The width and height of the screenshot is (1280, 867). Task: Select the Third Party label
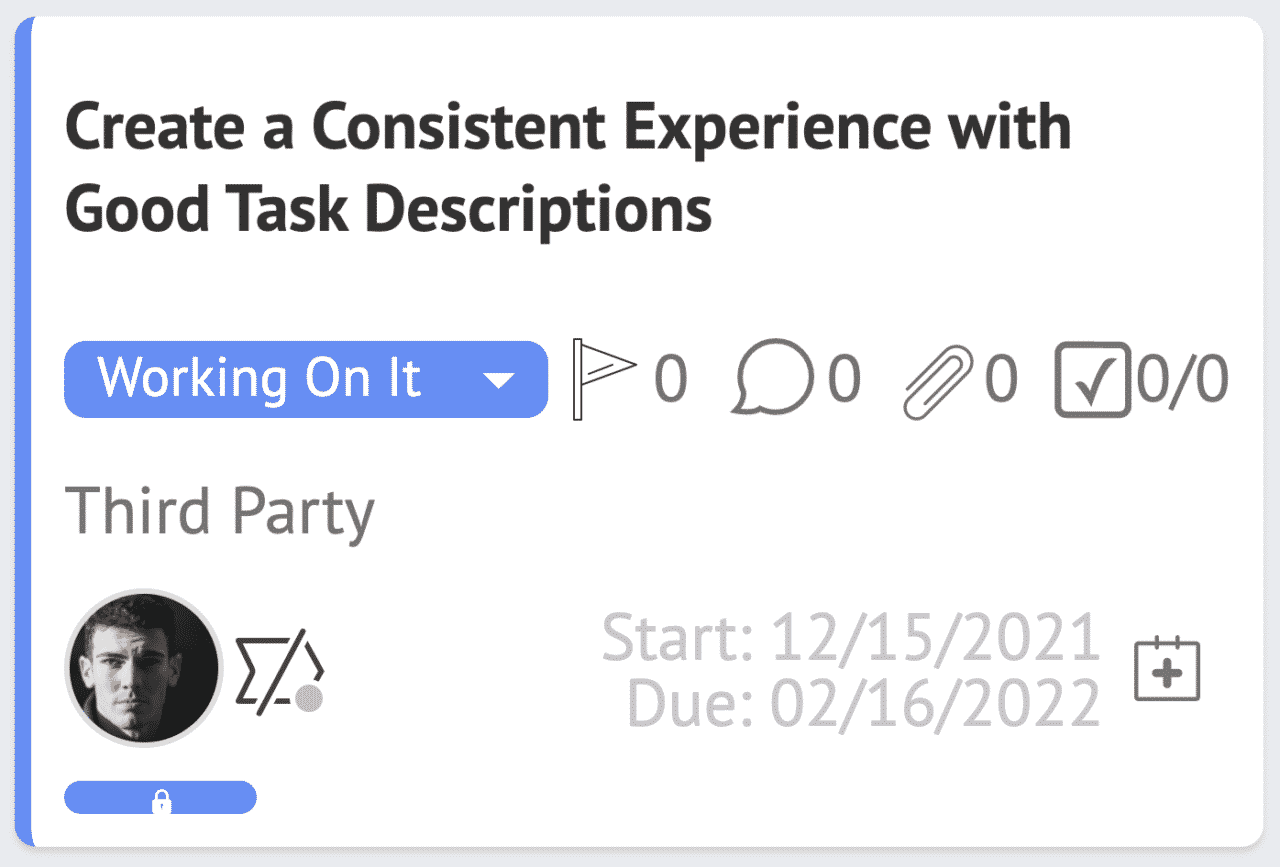219,510
